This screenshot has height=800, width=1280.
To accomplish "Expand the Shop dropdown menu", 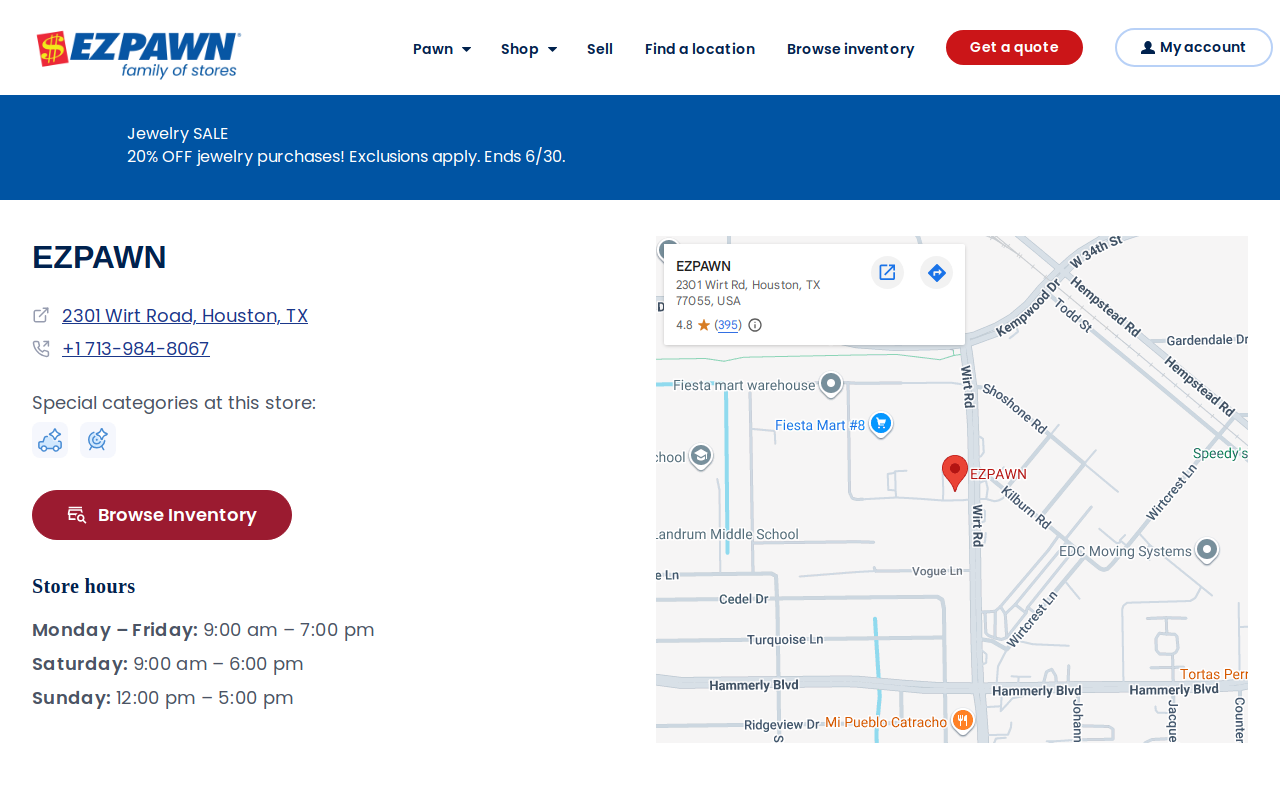I will click(529, 49).
